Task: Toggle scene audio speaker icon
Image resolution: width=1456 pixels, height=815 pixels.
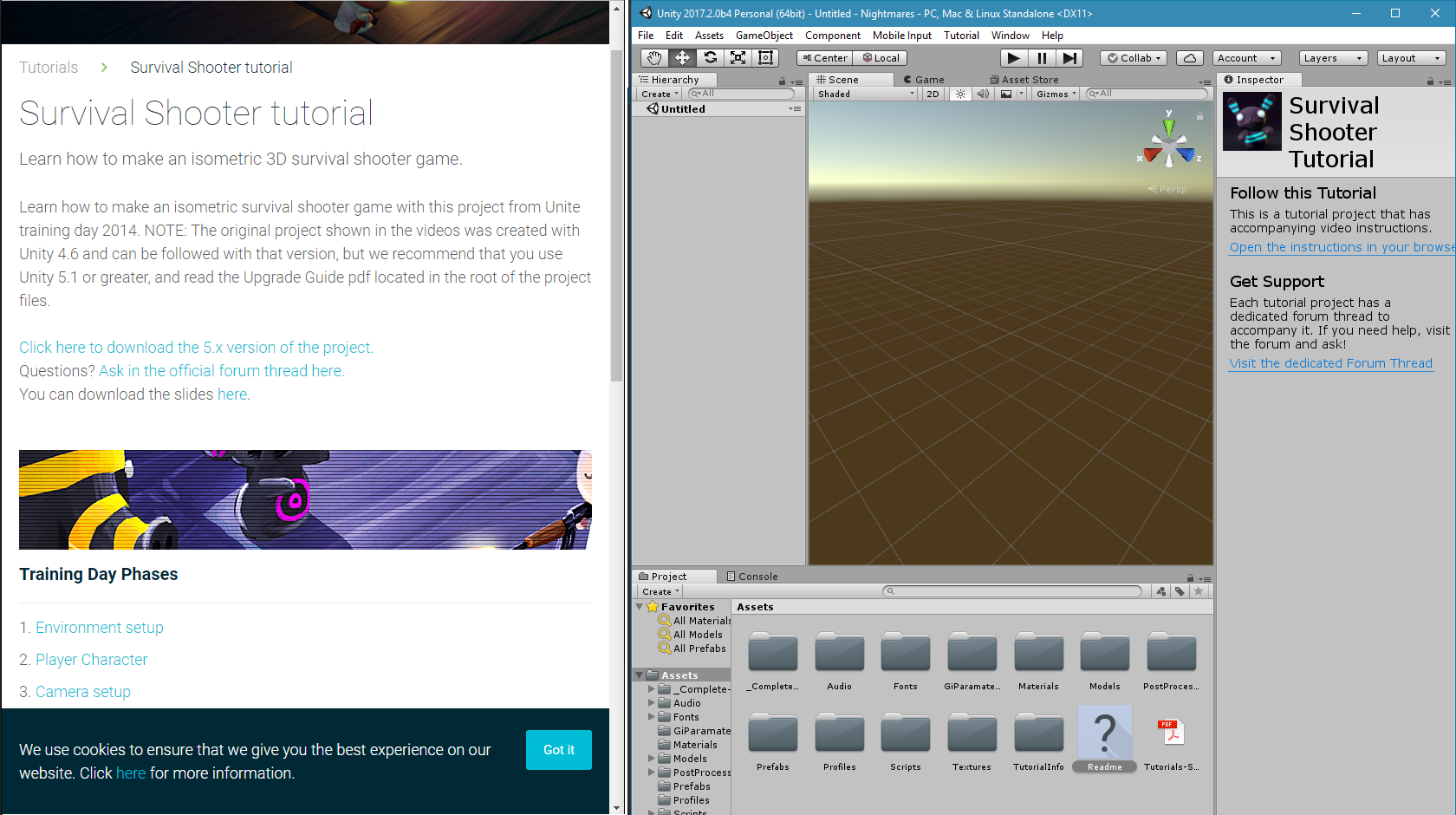Action: pyautogui.click(x=983, y=94)
